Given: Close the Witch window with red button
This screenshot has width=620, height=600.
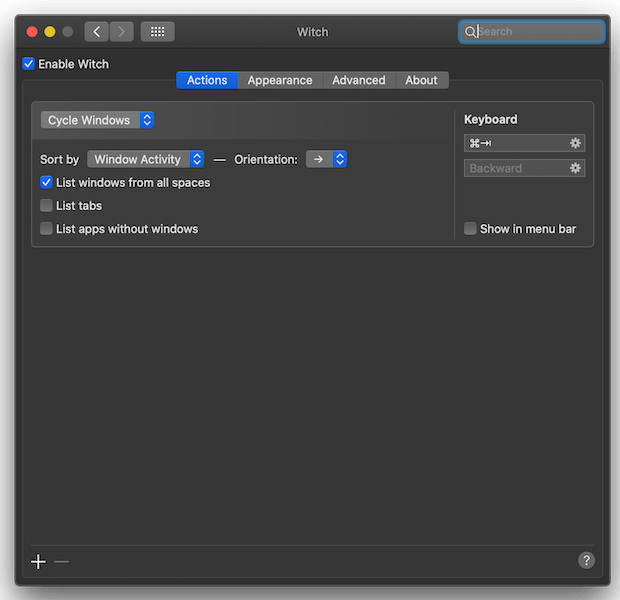Looking at the screenshot, I should pyautogui.click(x=32, y=32).
